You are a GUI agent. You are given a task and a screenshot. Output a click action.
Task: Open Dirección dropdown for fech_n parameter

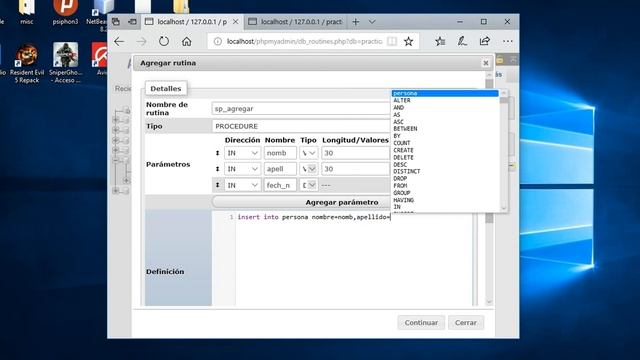[242, 185]
